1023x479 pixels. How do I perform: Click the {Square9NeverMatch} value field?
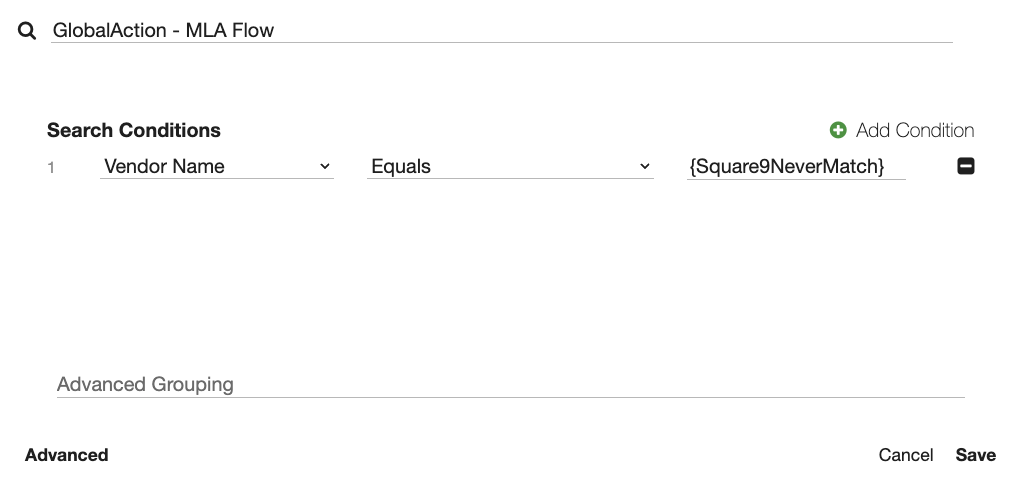coord(795,167)
